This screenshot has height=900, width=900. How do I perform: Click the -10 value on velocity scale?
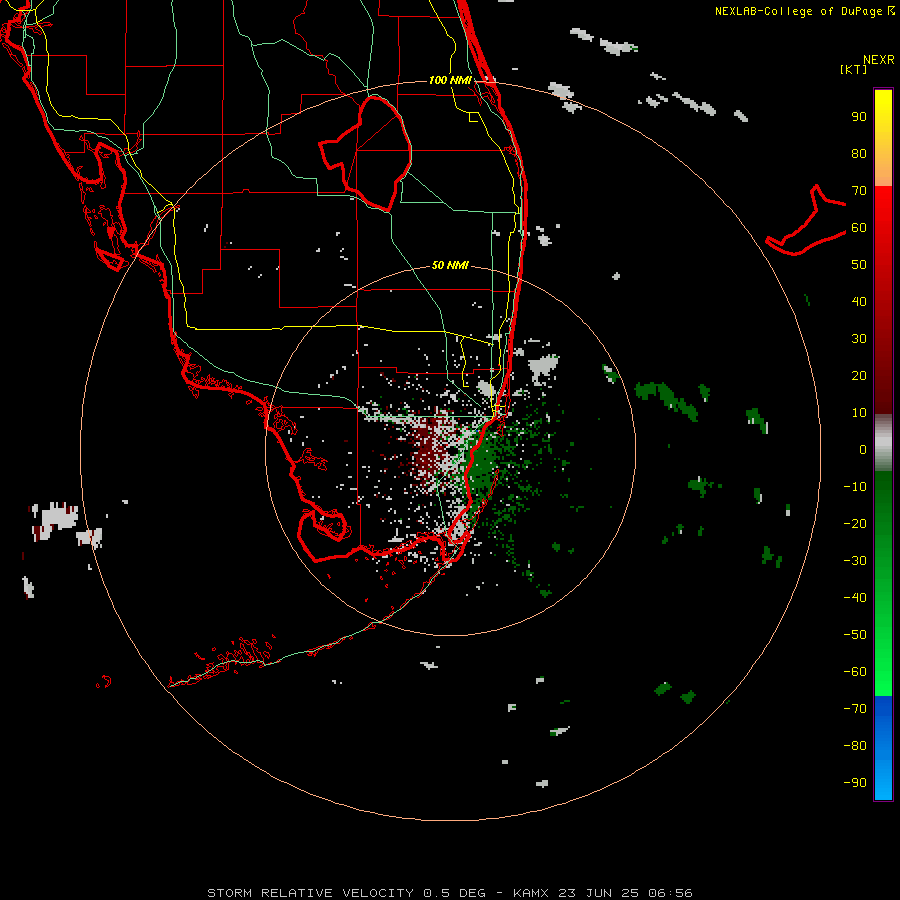tap(855, 487)
